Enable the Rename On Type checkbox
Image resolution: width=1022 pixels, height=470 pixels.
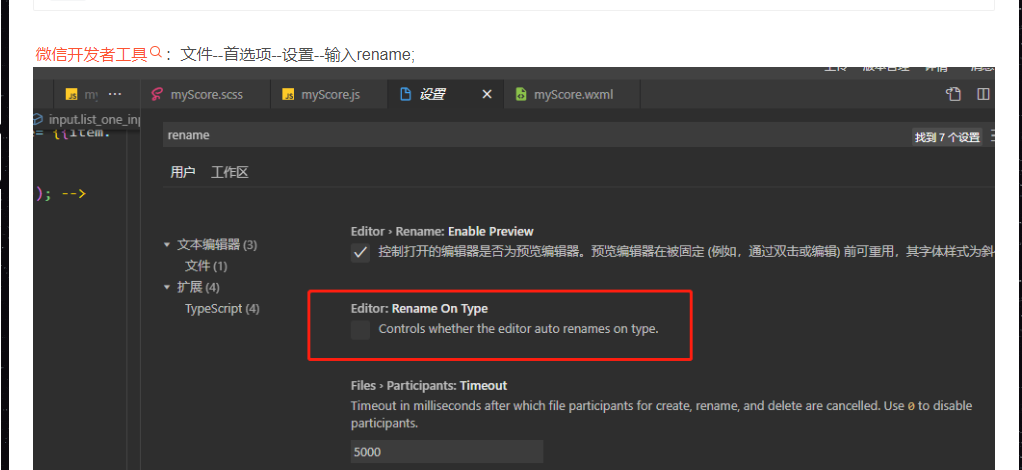tap(360, 330)
